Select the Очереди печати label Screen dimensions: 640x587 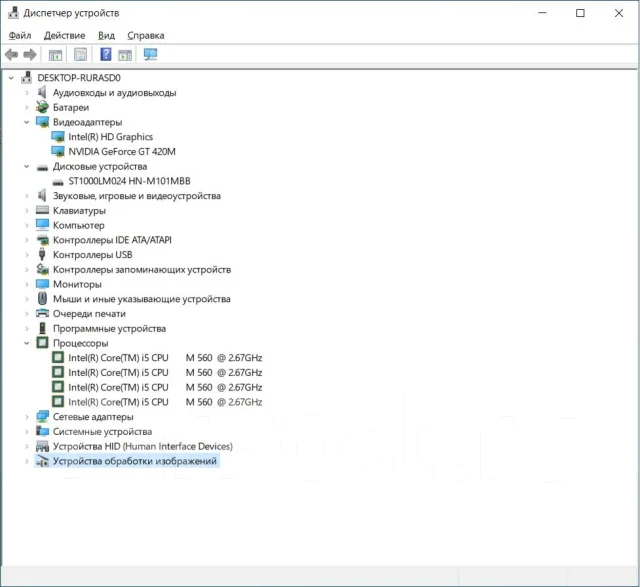click(89, 314)
